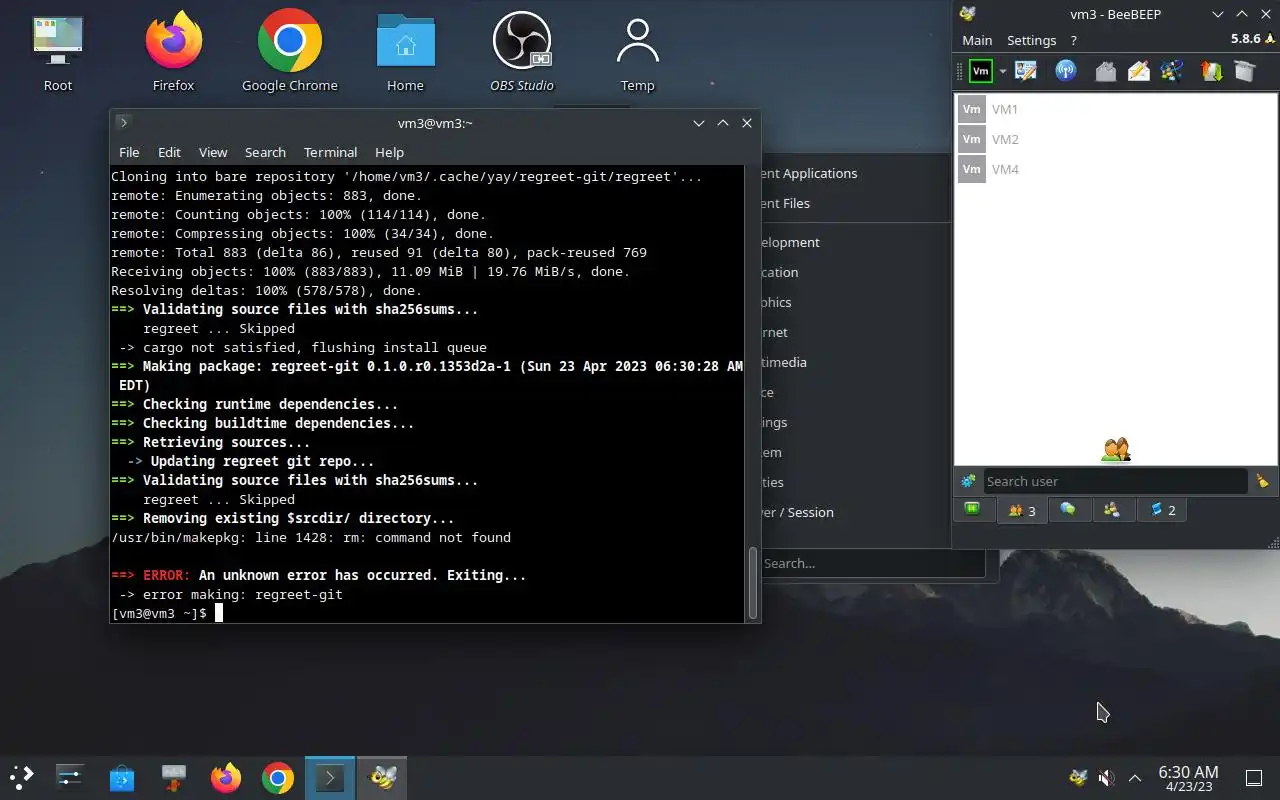
Task: Switch to the users tab showing 3
Action: pyautogui.click(x=1022, y=510)
